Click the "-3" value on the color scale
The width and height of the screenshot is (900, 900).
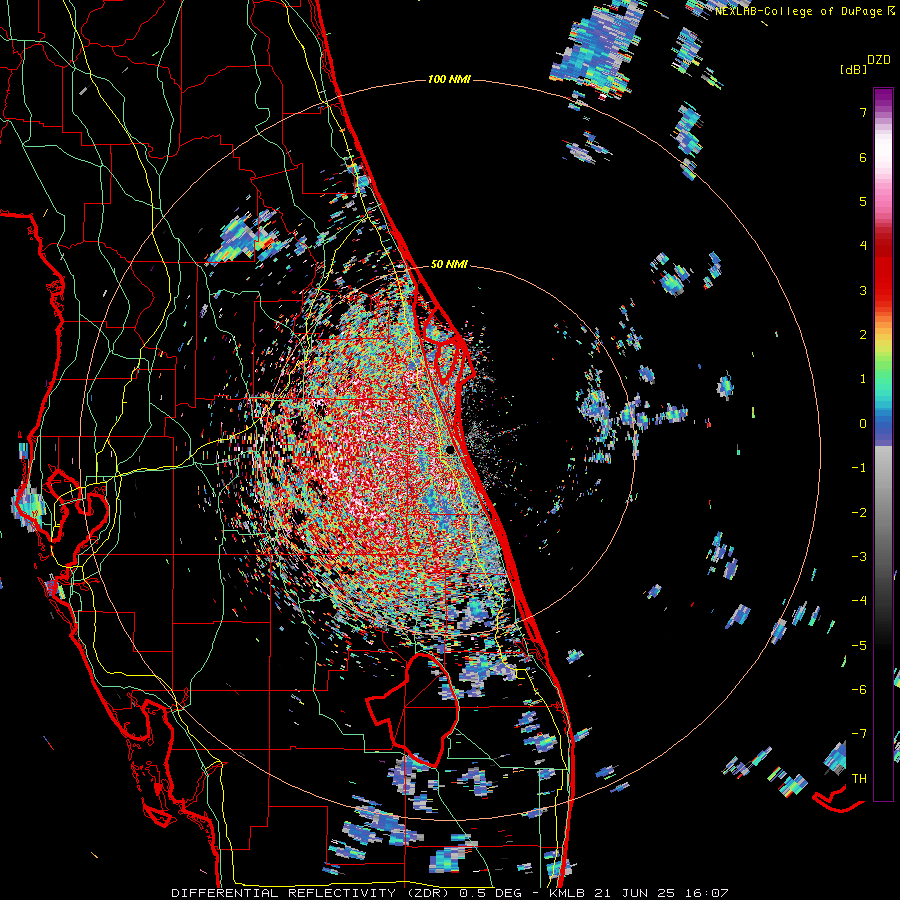(x=859, y=556)
